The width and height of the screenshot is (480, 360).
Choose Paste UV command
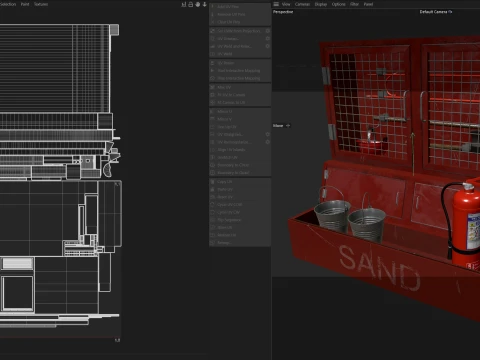240,189
